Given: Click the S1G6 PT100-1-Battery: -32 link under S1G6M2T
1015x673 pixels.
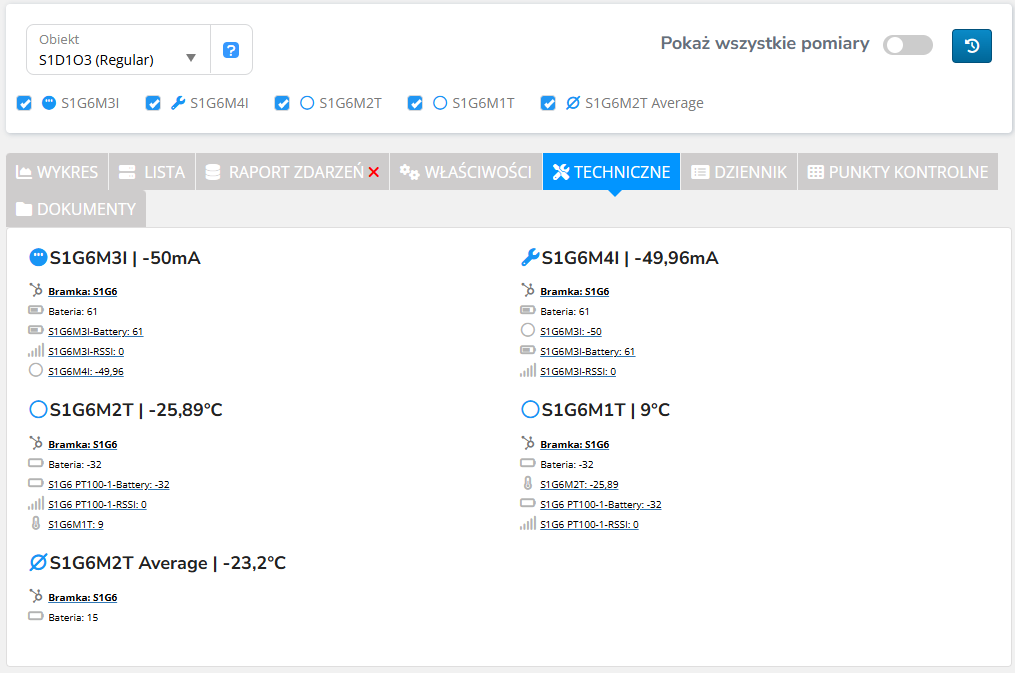Looking at the screenshot, I should (109, 484).
